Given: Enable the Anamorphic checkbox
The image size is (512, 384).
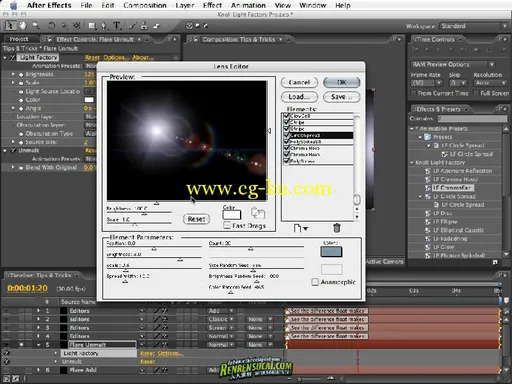Looking at the screenshot, I should pos(315,282).
